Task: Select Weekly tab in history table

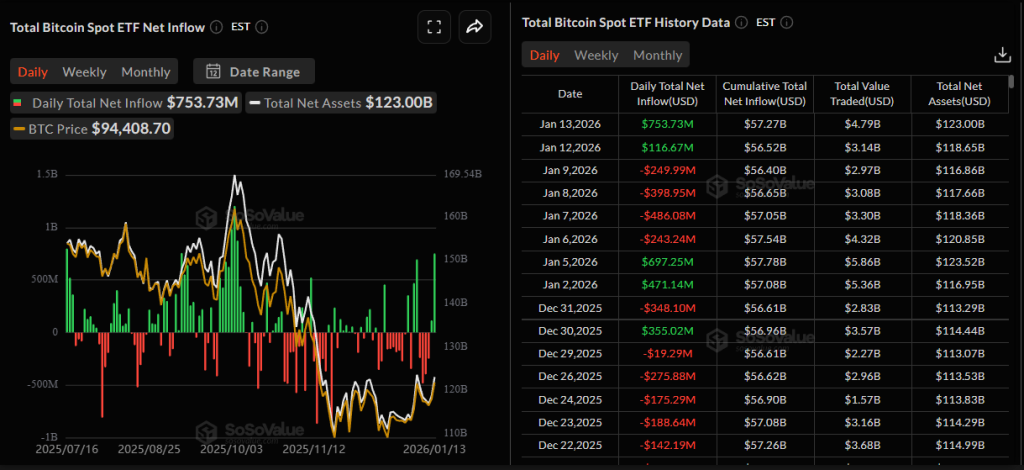Action: click(x=596, y=55)
